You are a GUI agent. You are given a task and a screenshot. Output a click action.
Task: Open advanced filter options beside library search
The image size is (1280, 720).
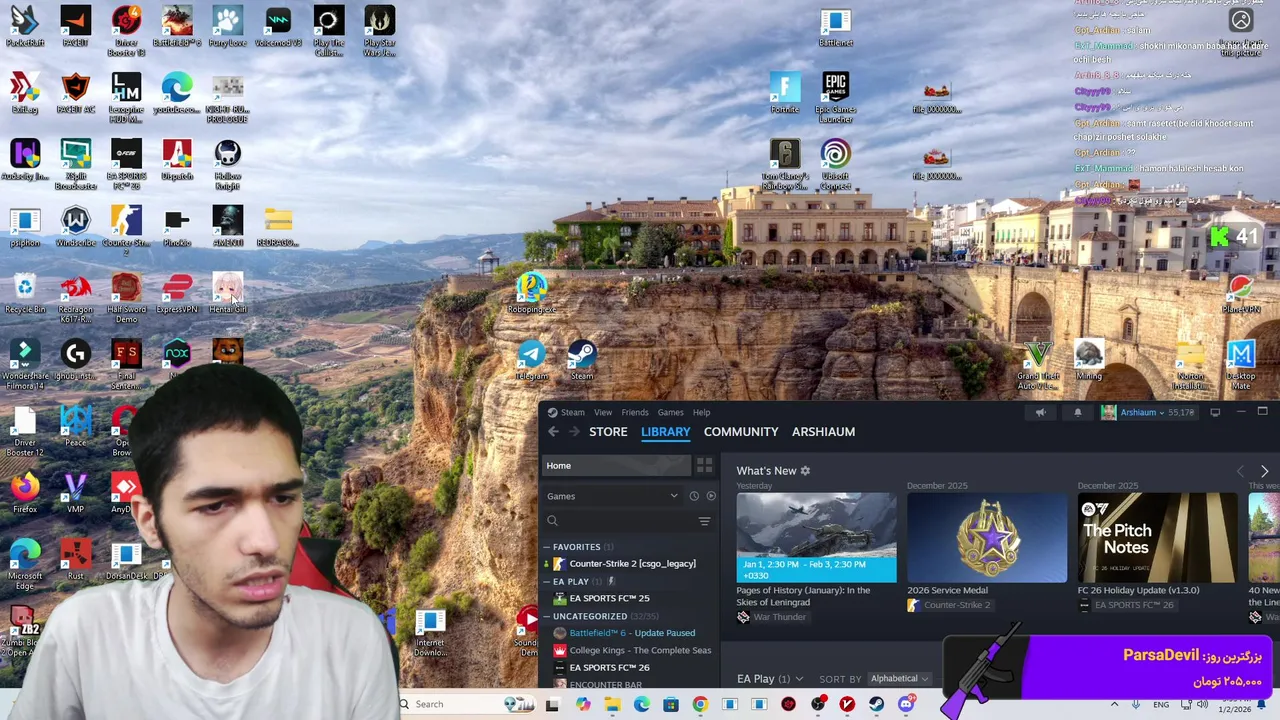point(704,521)
